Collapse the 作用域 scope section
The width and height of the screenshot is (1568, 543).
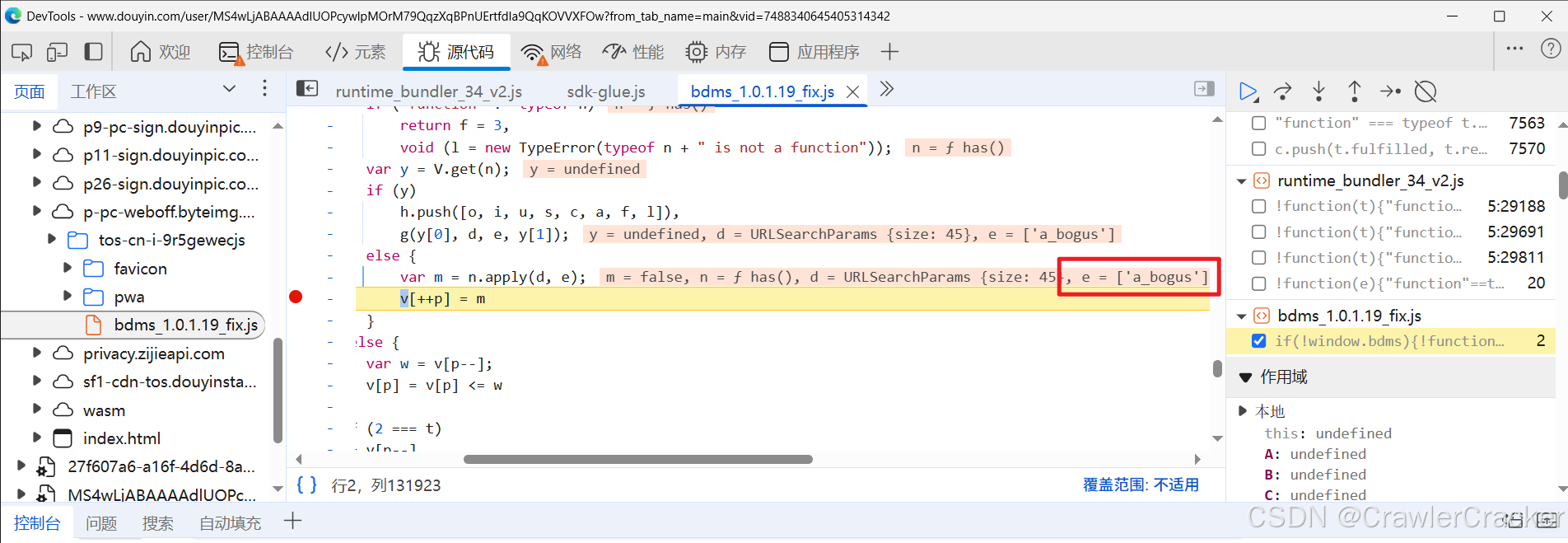tap(1245, 377)
